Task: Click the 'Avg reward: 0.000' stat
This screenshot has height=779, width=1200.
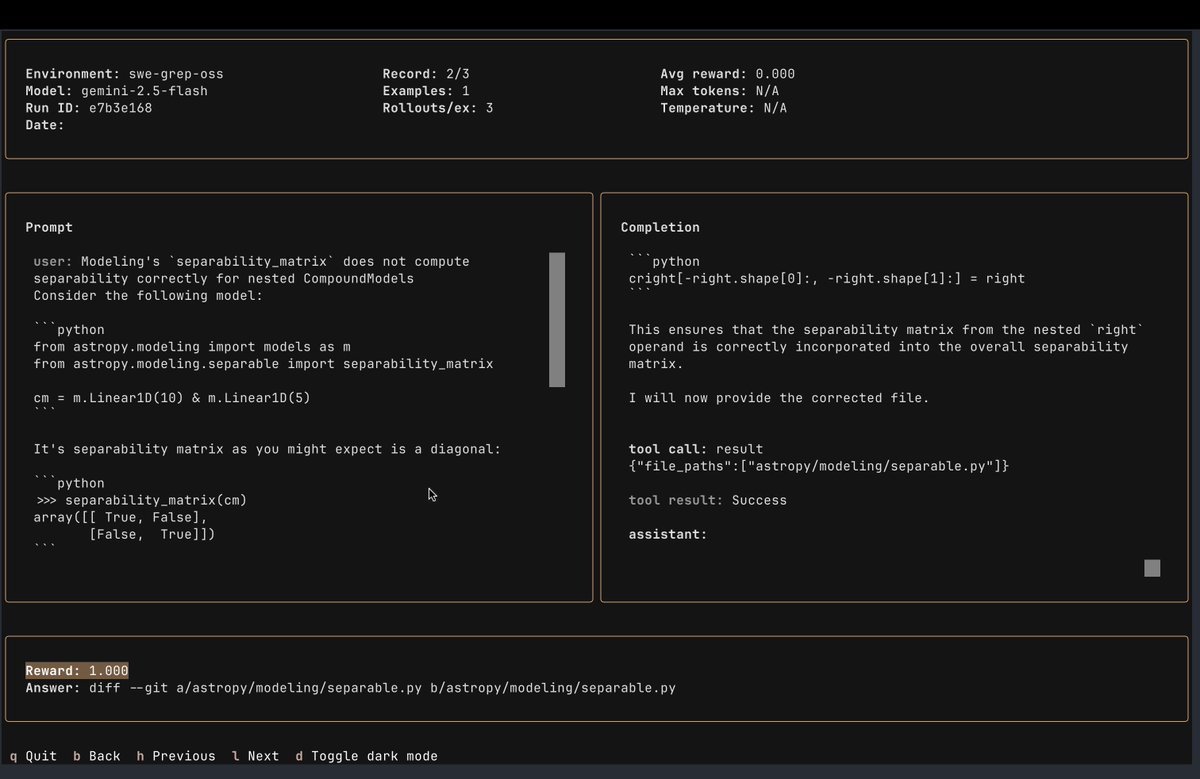Action: pyautogui.click(x=727, y=73)
